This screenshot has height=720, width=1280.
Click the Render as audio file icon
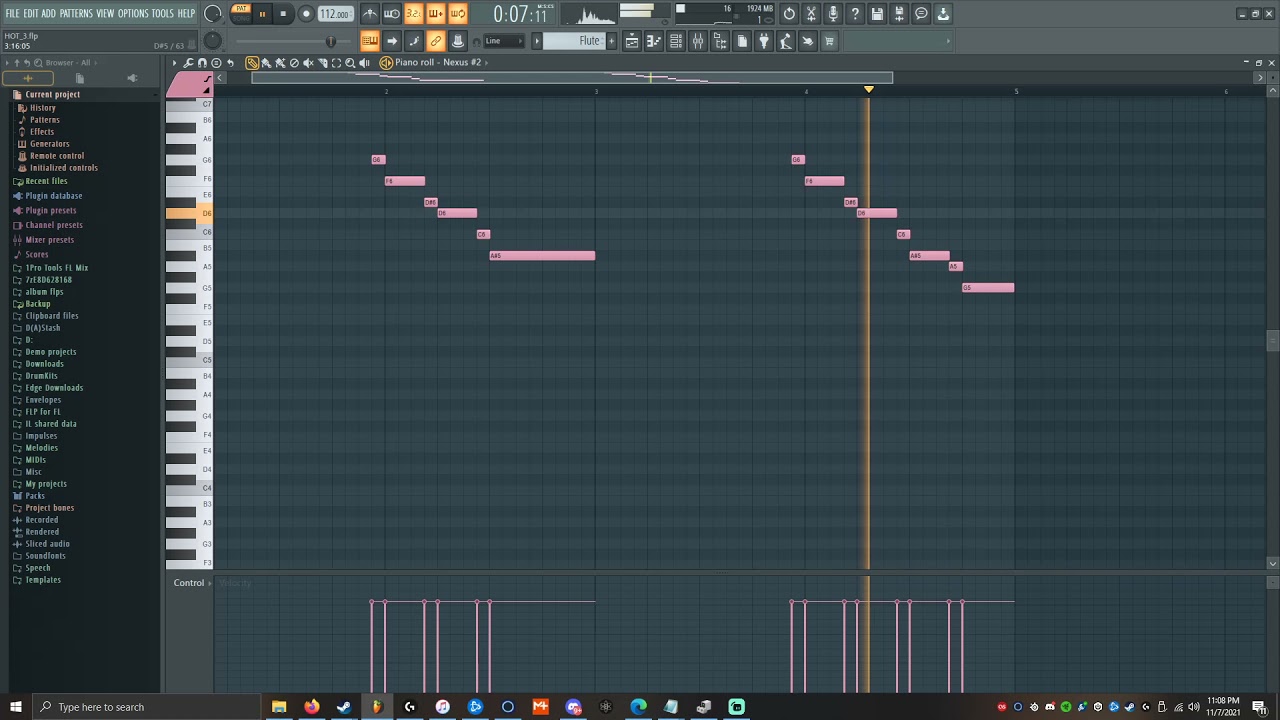899,14
